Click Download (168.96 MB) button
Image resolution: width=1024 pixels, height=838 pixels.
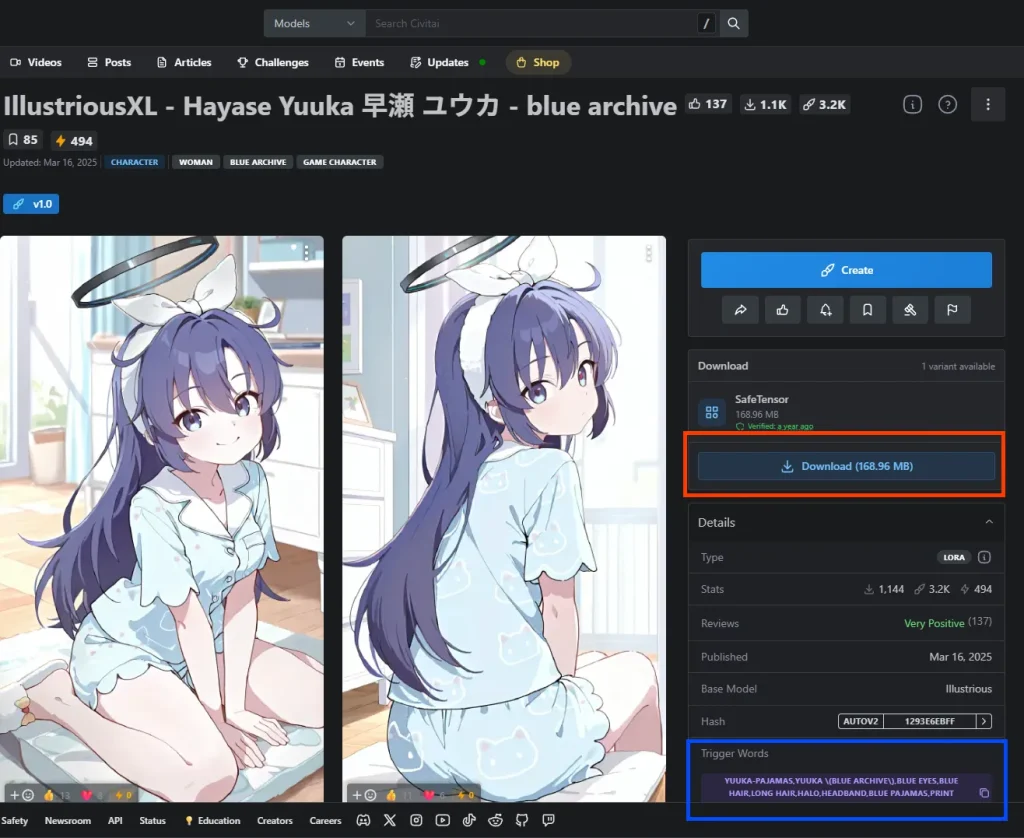pos(846,466)
